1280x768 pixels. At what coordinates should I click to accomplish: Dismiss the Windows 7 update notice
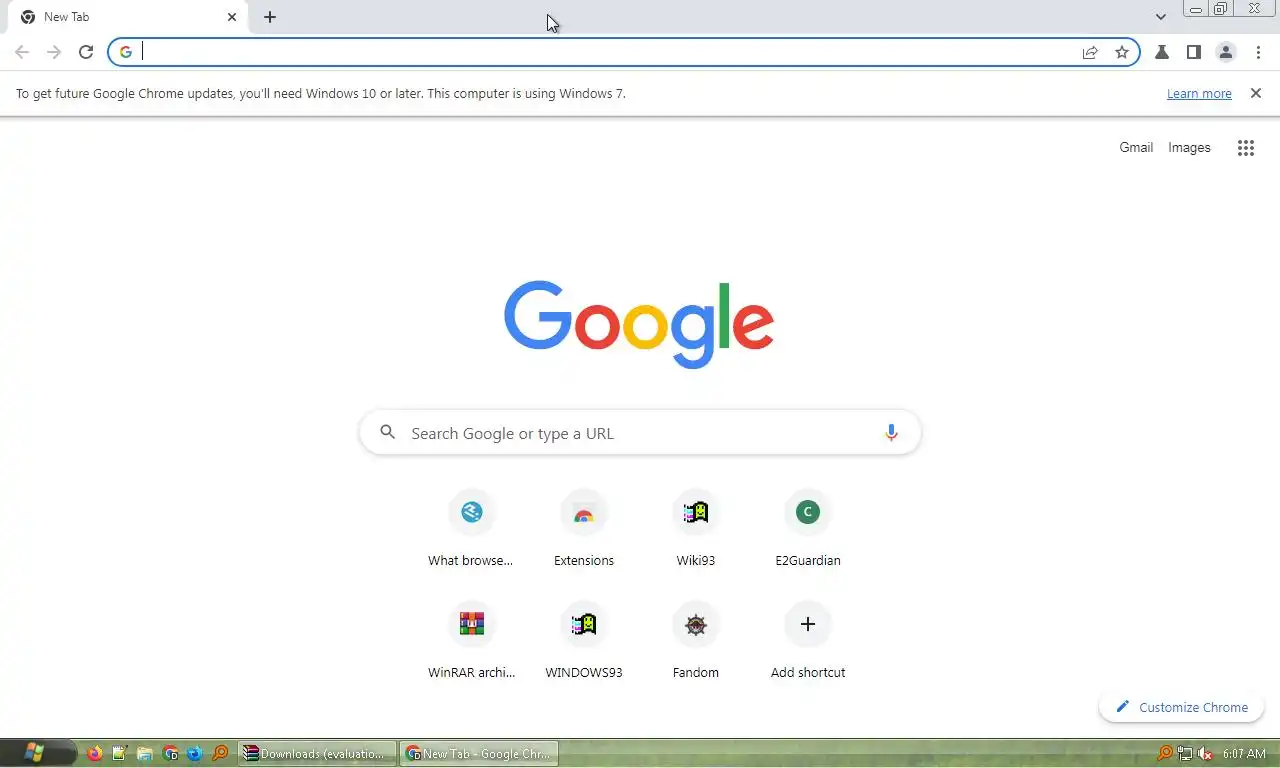pyautogui.click(x=1256, y=93)
